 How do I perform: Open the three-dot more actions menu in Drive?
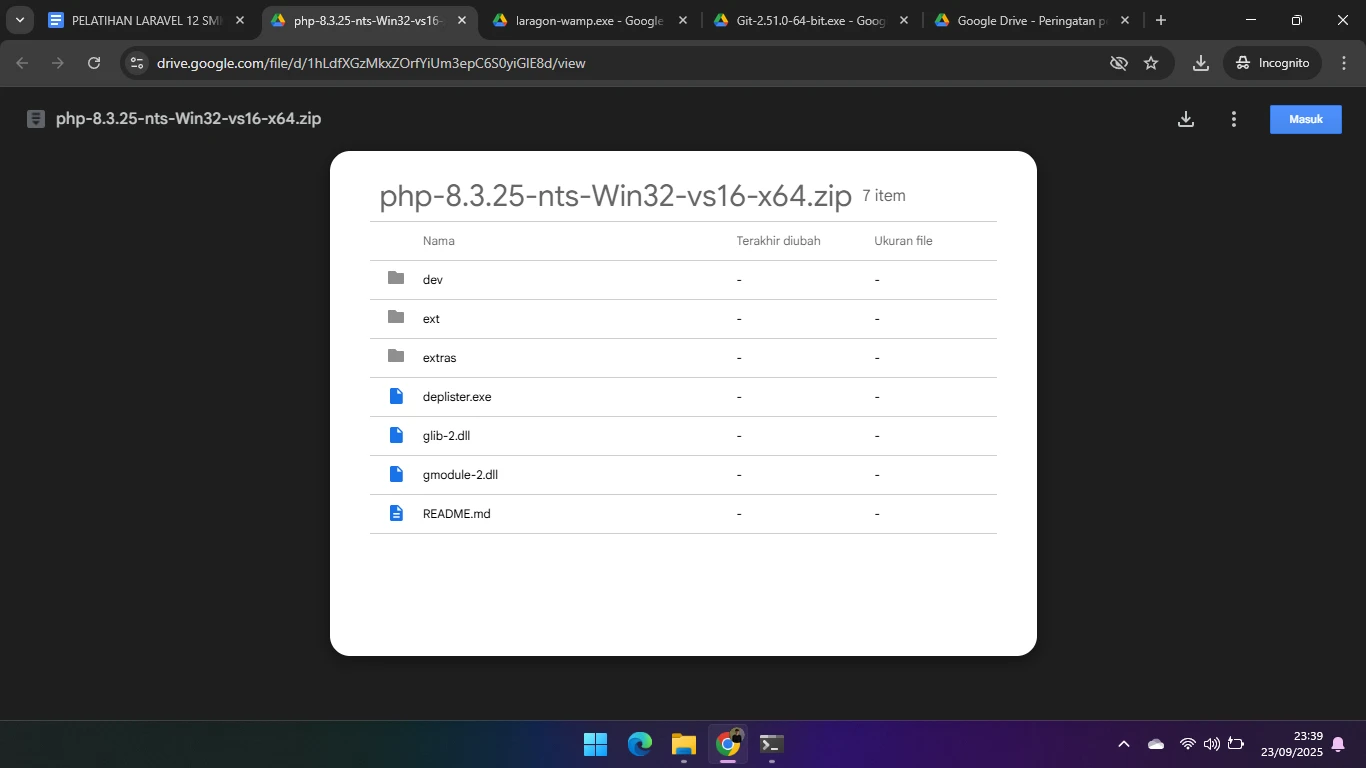pyautogui.click(x=1234, y=119)
